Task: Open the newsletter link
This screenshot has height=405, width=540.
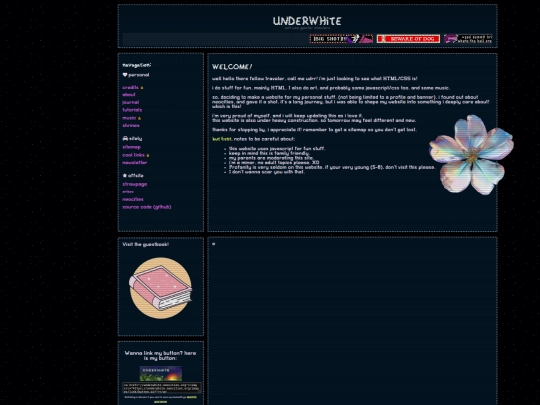Action: click(134, 163)
